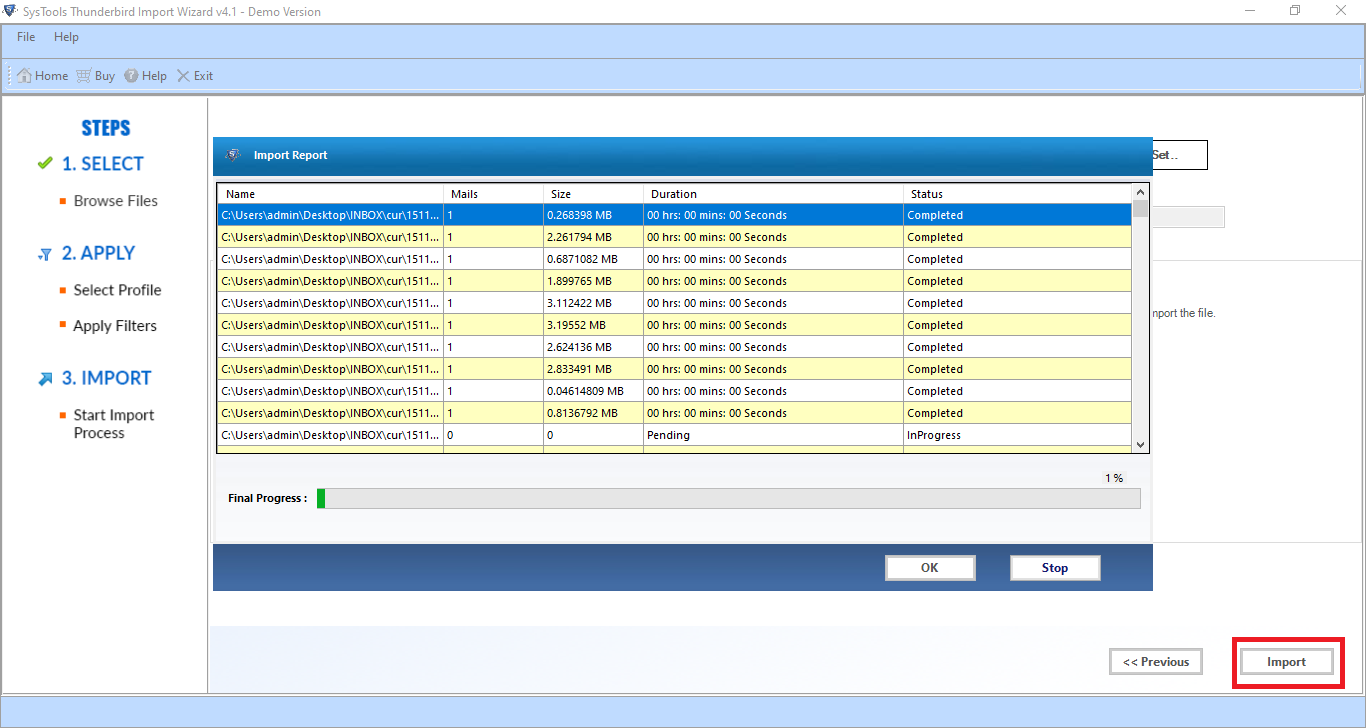The image size is (1366, 728).
Task: Click the 1 % progress value
Action: coord(1114,478)
